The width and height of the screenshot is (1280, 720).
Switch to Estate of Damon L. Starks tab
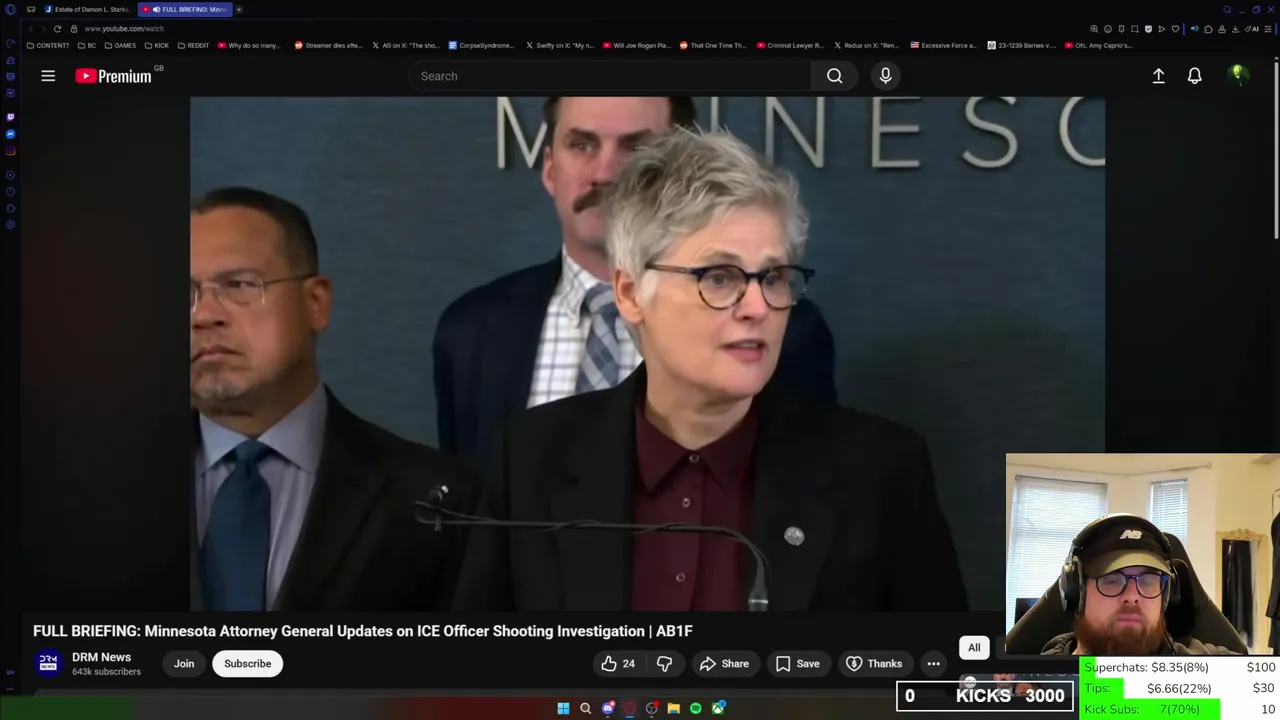(86, 9)
